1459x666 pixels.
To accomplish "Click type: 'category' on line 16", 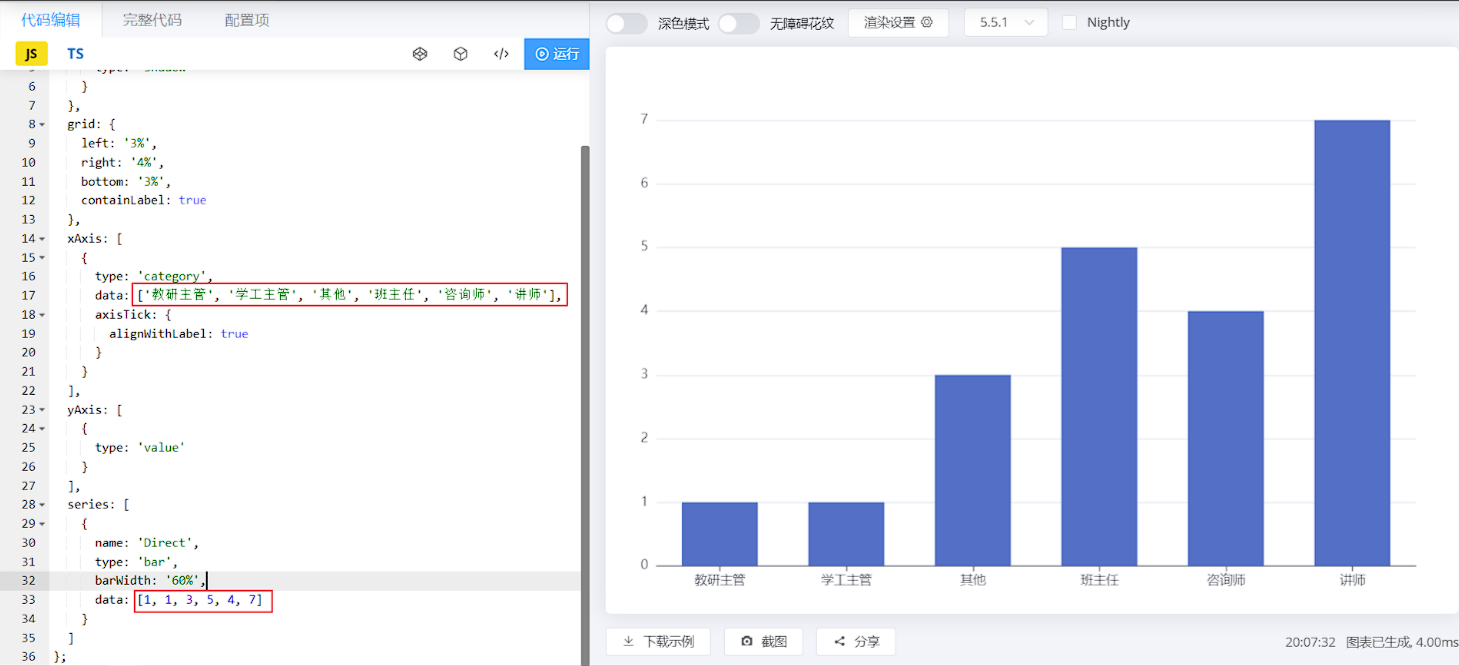I will click(x=154, y=276).
